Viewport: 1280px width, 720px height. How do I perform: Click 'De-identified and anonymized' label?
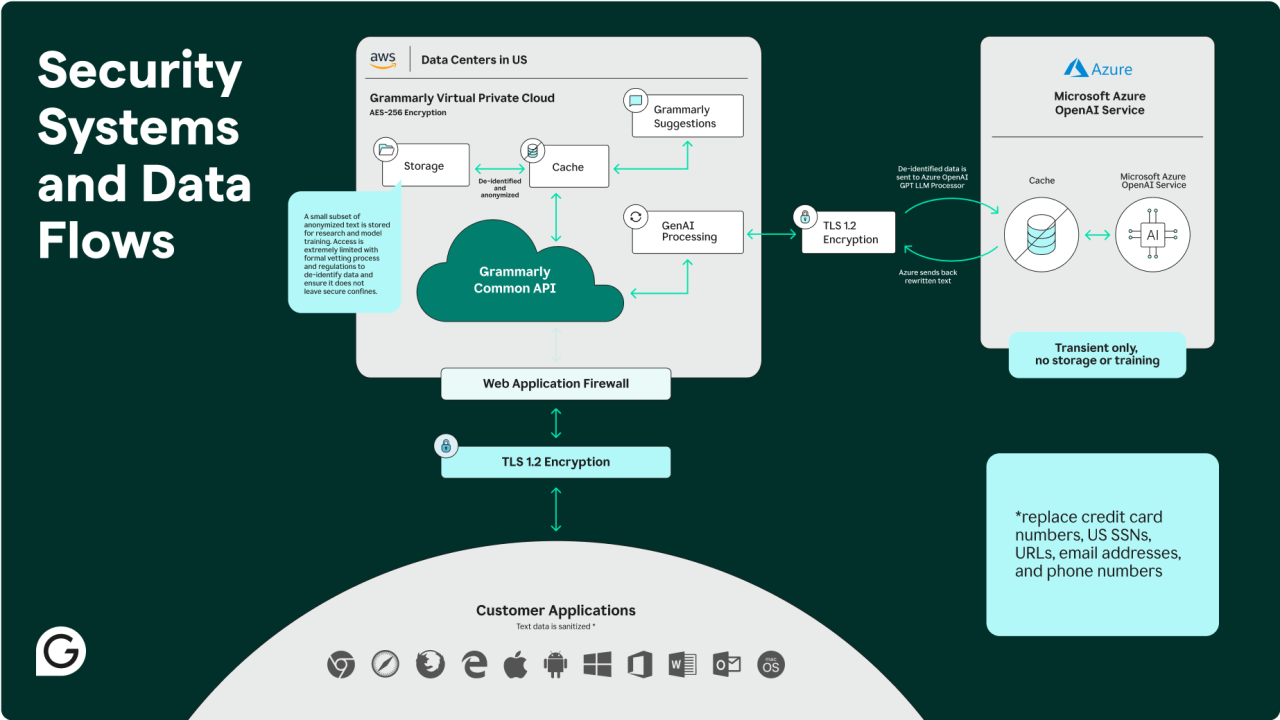(499, 188)
